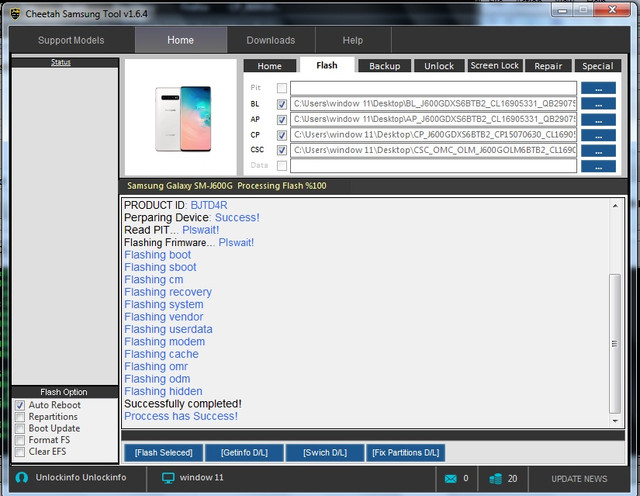Viewport: 640px width, 496px height.
Task: Open the Help top tab
Action: point(353,40)
